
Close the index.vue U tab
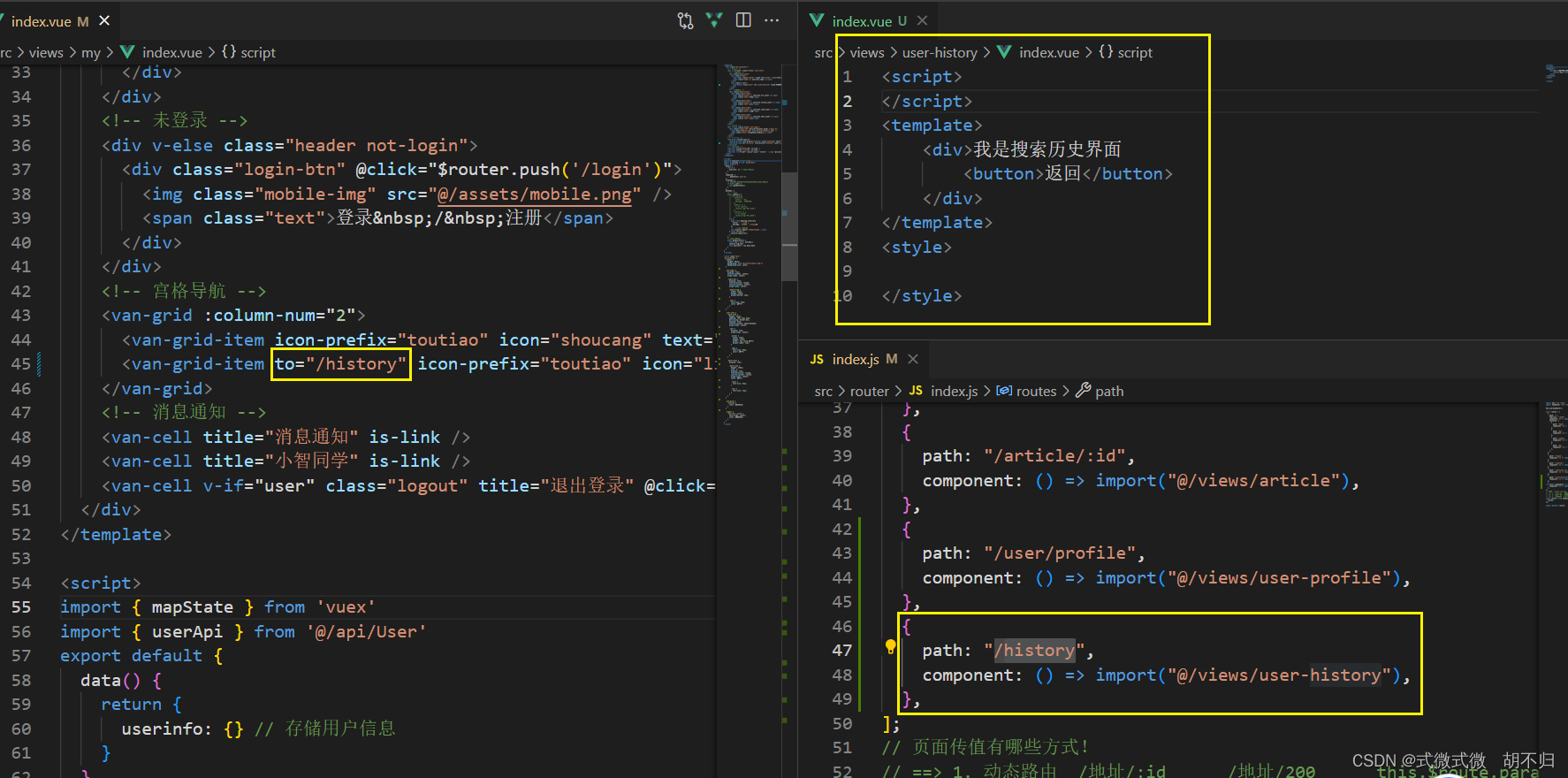click(x=922, y=20)
